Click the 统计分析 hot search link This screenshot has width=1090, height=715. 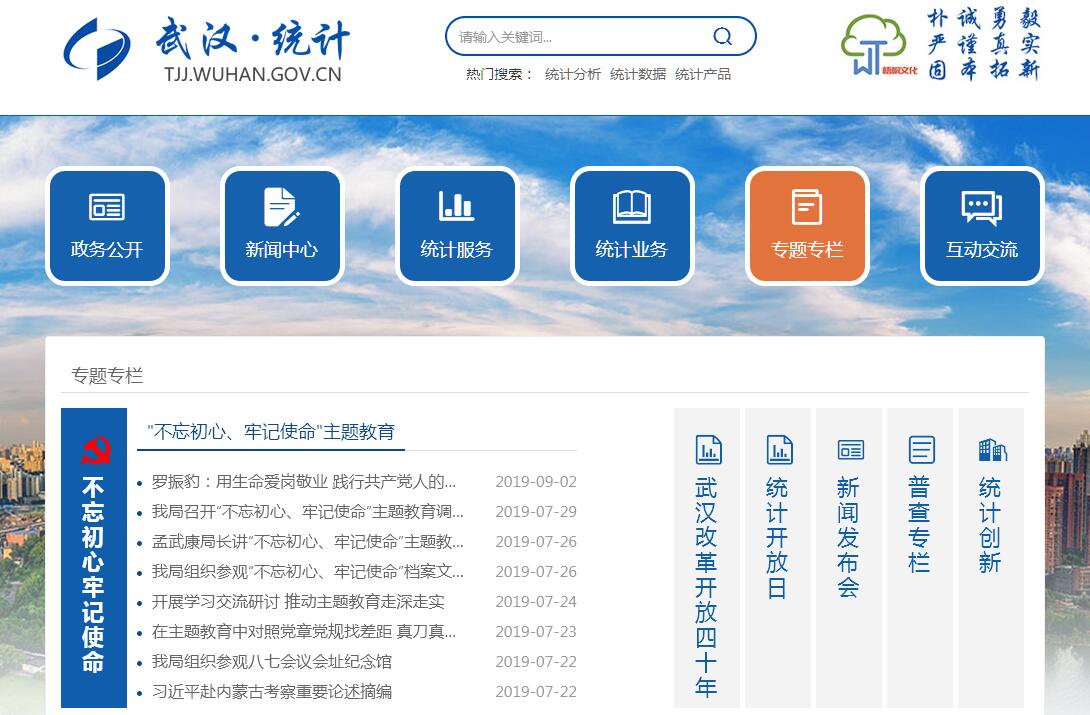click(573, 74)
